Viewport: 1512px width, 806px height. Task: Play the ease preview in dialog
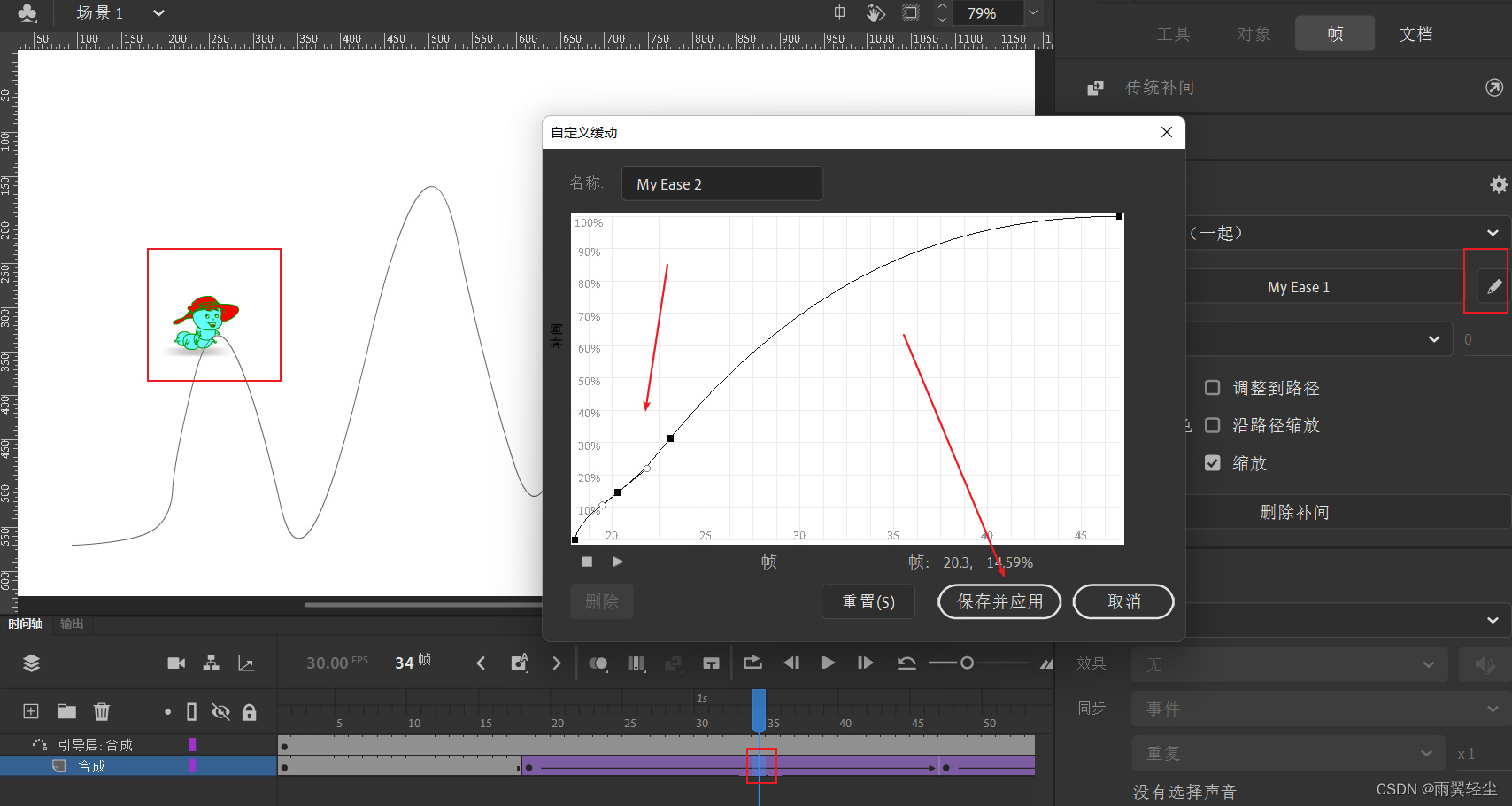pyautogui.click(x=618, y=562)
